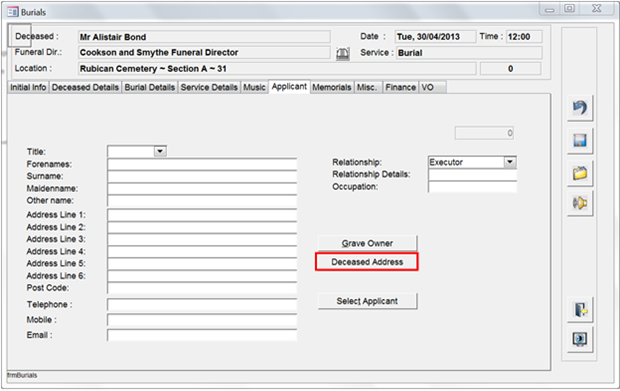The image size is (620, 391).
Task: Click the monitor screen icon
Action: [x=580, y=339]
